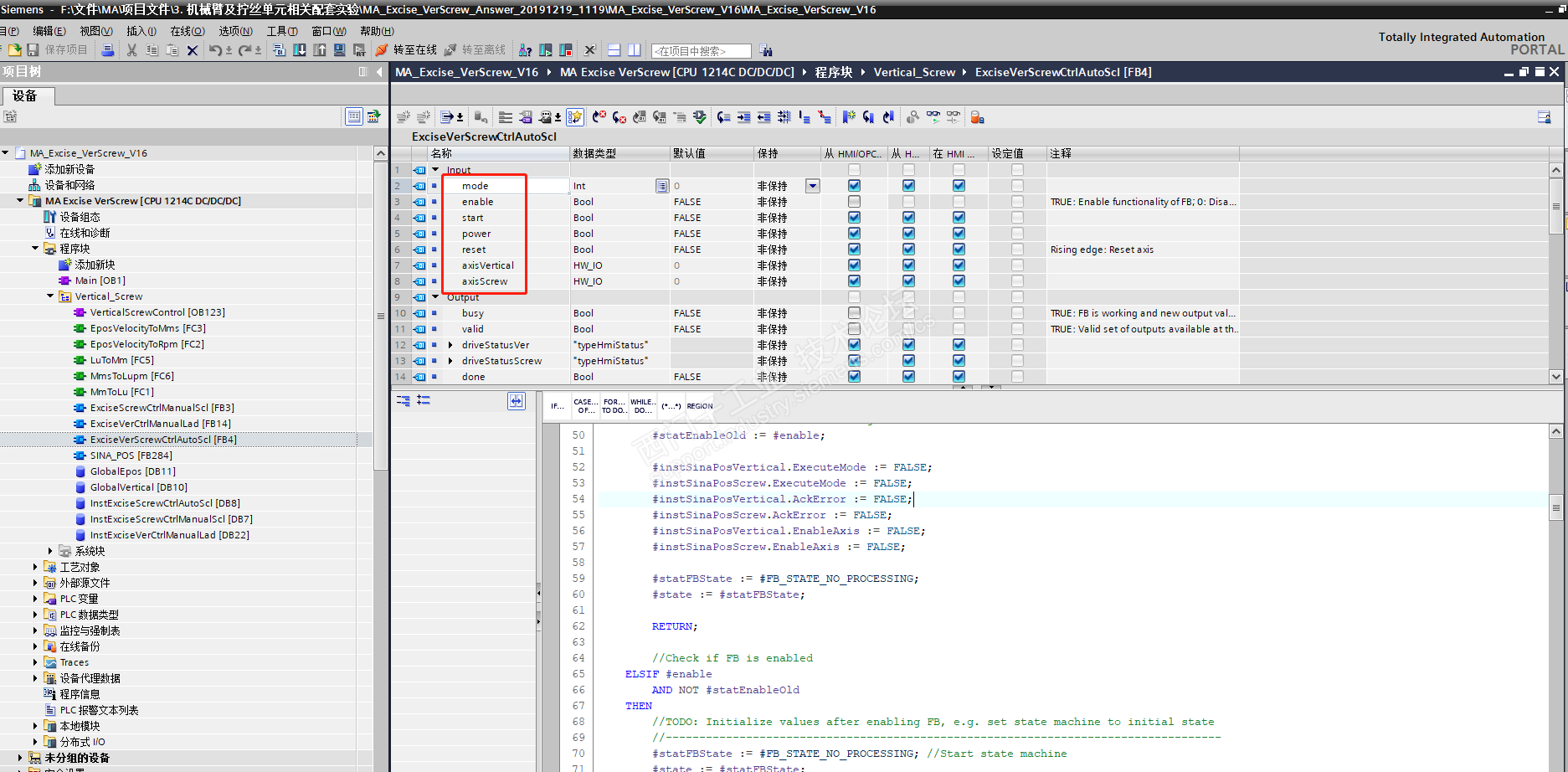This screenshot has height=772, width=1568.
Task: Open the retain (非保持) dropdown for mode
Action: (812, 186)
